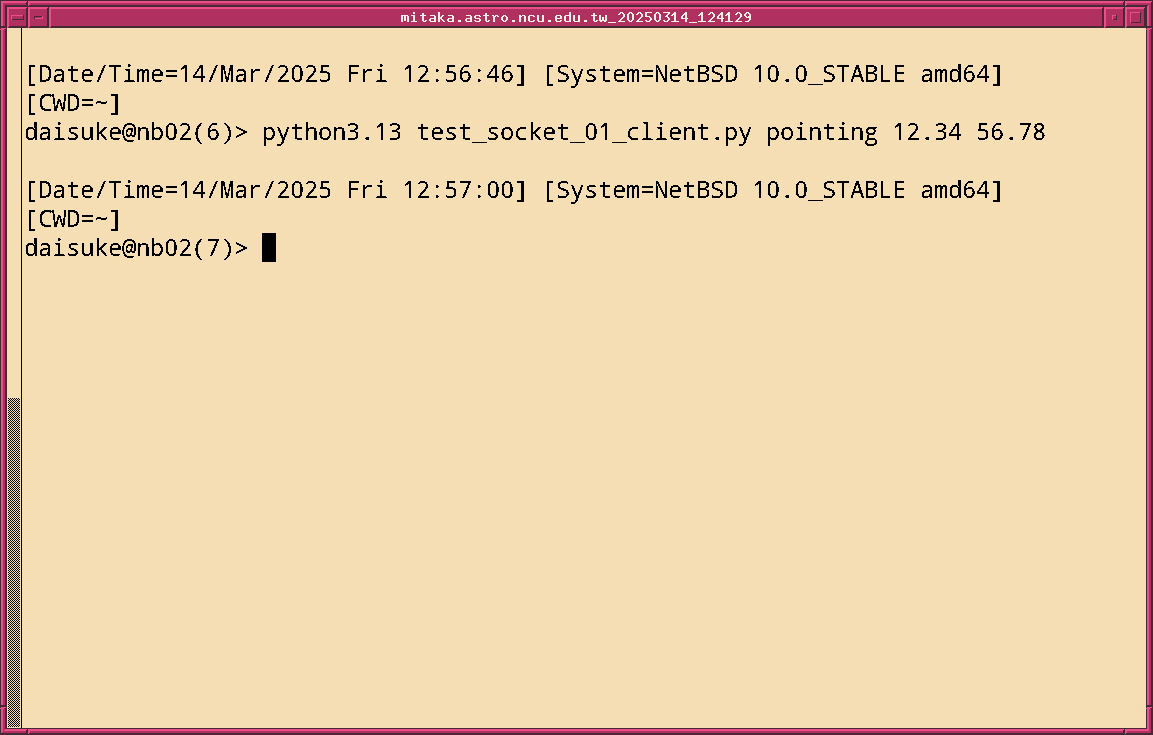Click the bottom-right window resize corner
1153x735 pixels.
coord(1146,728)
